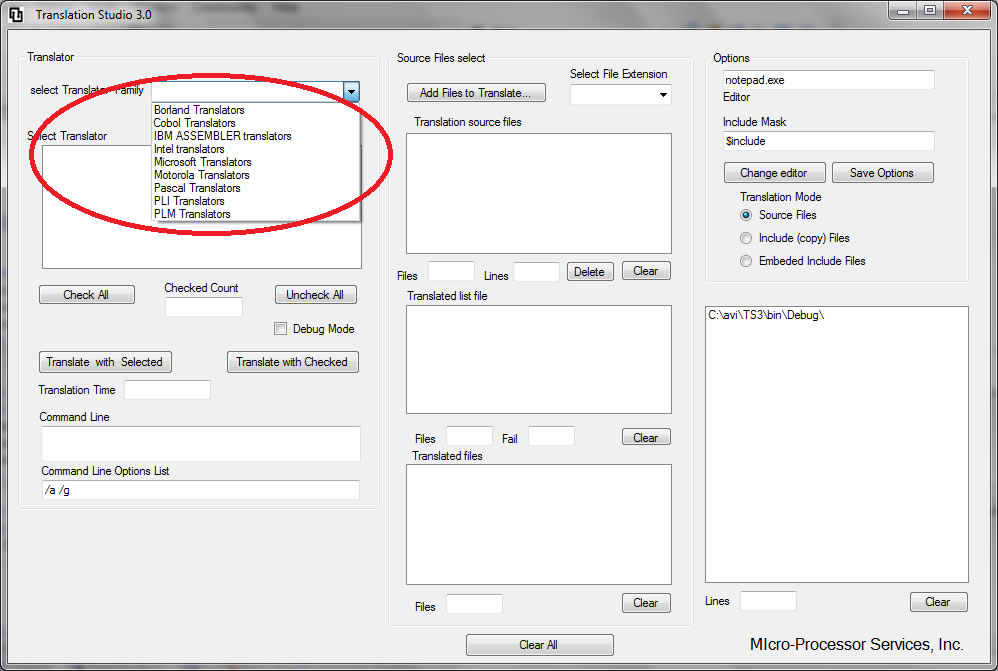Image resolution: width=998 pixels, height=671 pixels.
Task: Pick Motorola Translators option
Action: tap(201, 175)
